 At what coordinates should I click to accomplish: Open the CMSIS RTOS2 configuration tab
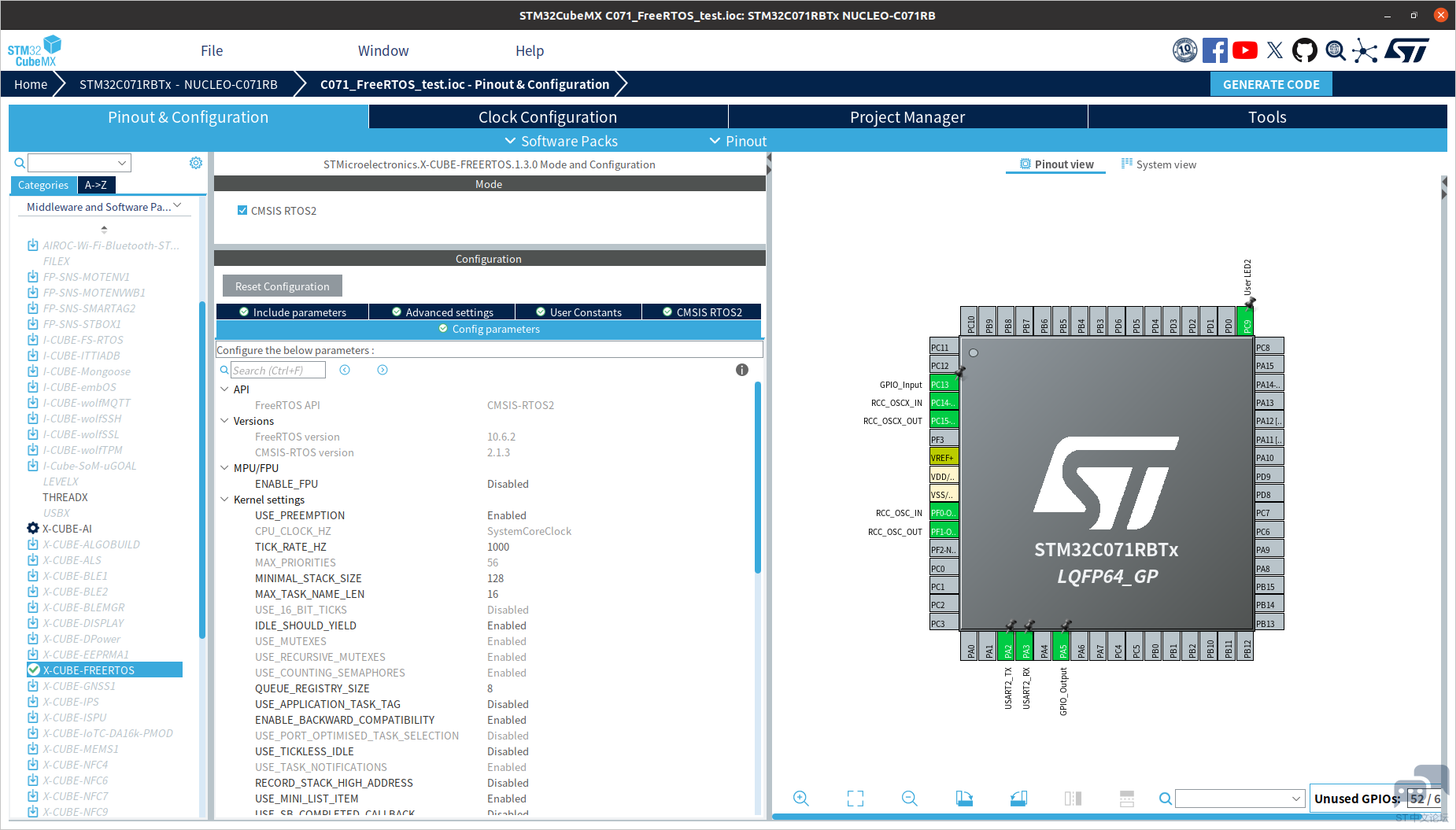(x=702, y=312)
